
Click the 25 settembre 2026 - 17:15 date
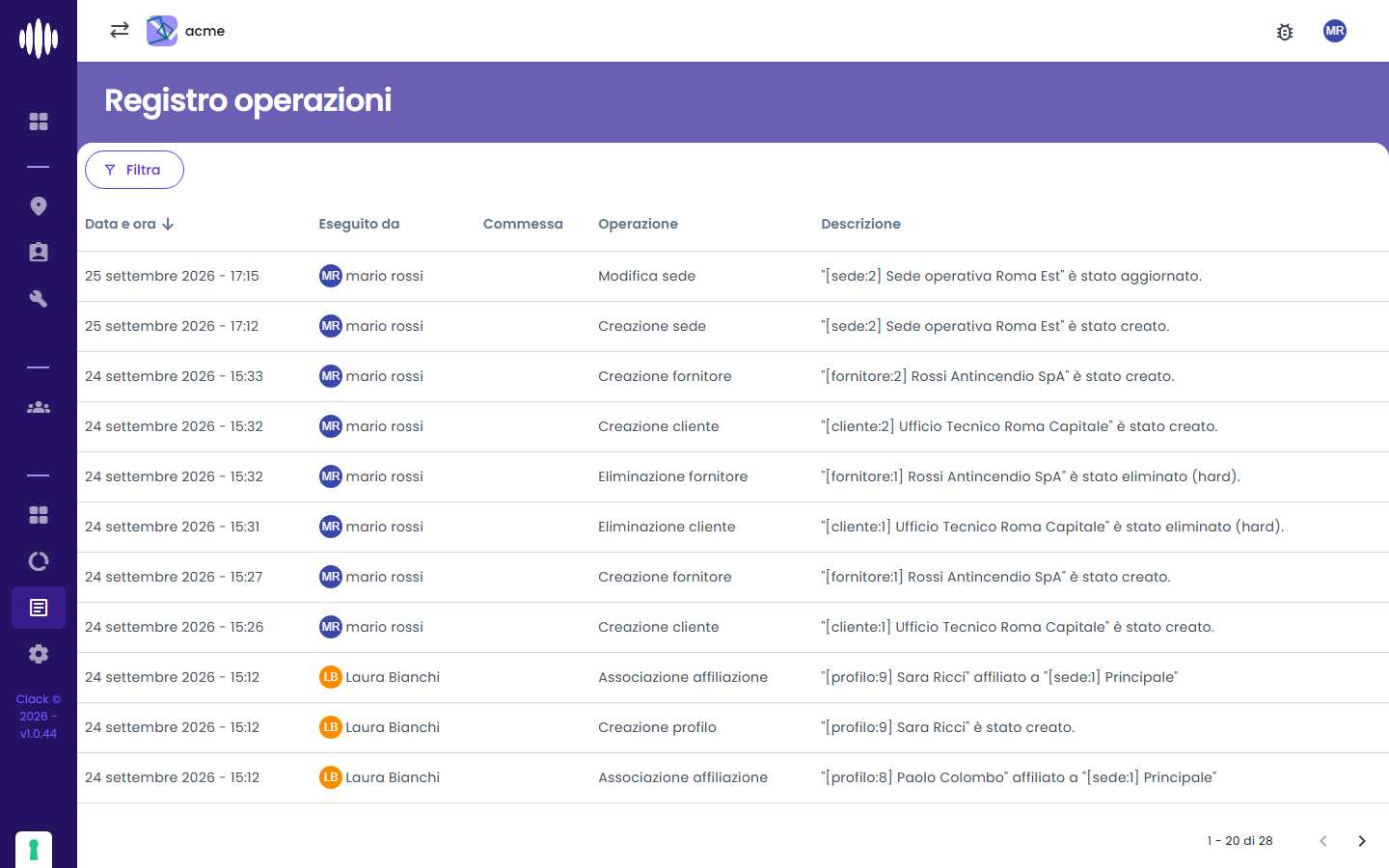click(172, 276)
